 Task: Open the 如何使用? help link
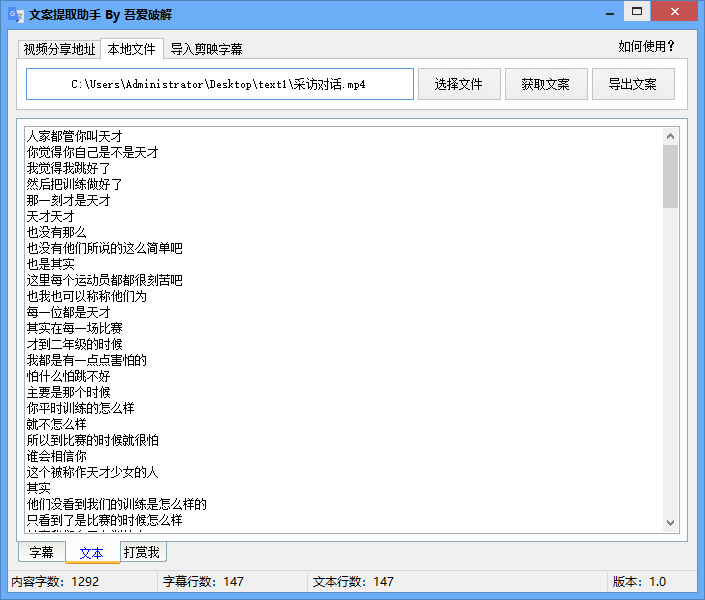646,46
